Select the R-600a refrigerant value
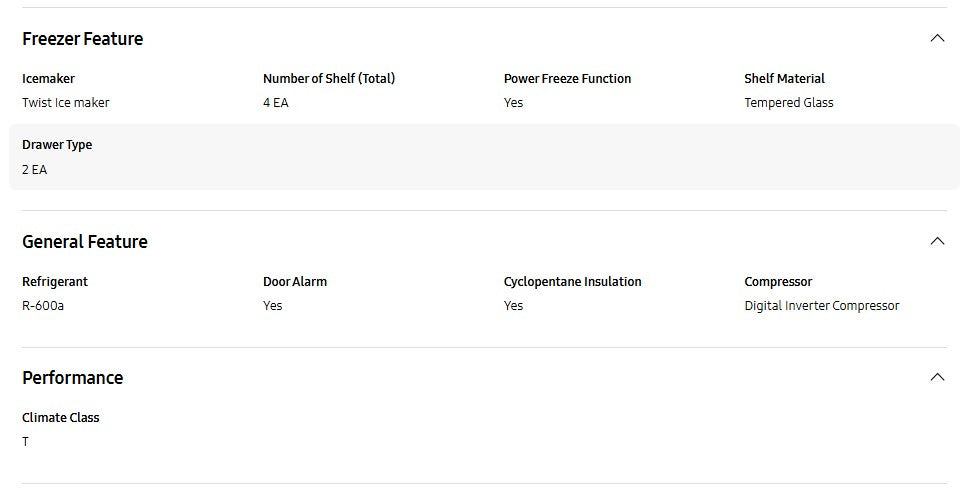Image resolution: width=968 pixels, height=490 pixels. (43, 306)
